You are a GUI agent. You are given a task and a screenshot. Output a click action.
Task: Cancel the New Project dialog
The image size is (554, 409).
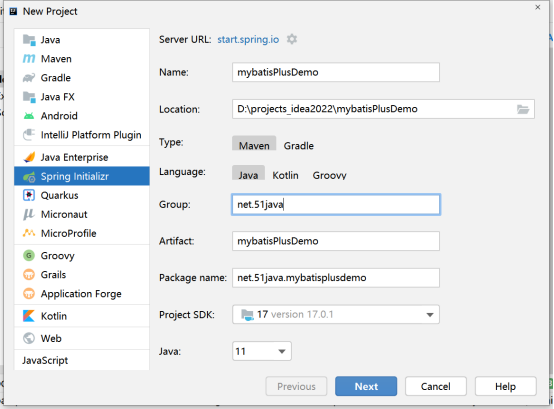pos(436,386)
